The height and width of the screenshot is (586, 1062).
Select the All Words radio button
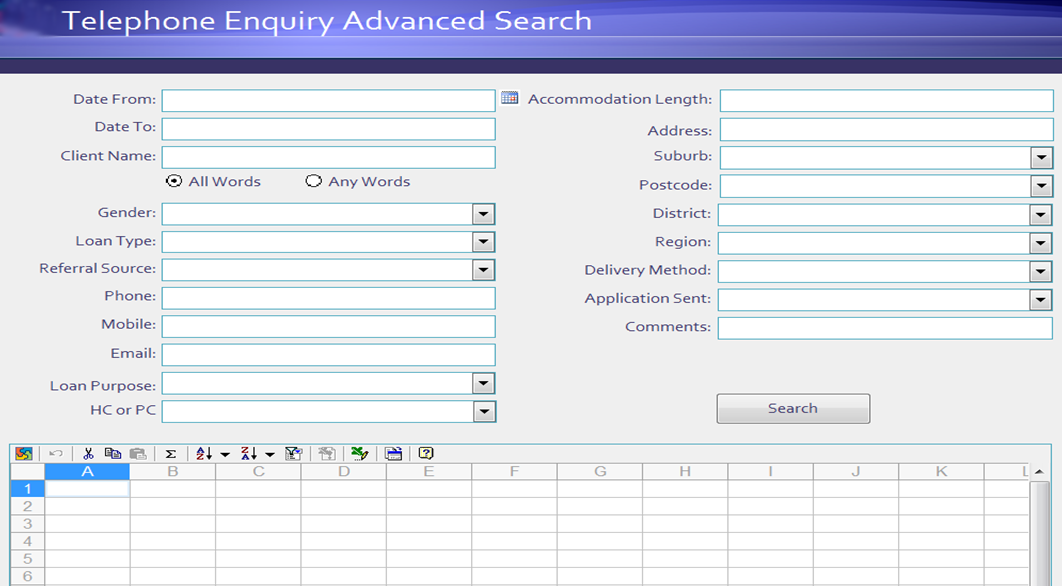[172, 181]
